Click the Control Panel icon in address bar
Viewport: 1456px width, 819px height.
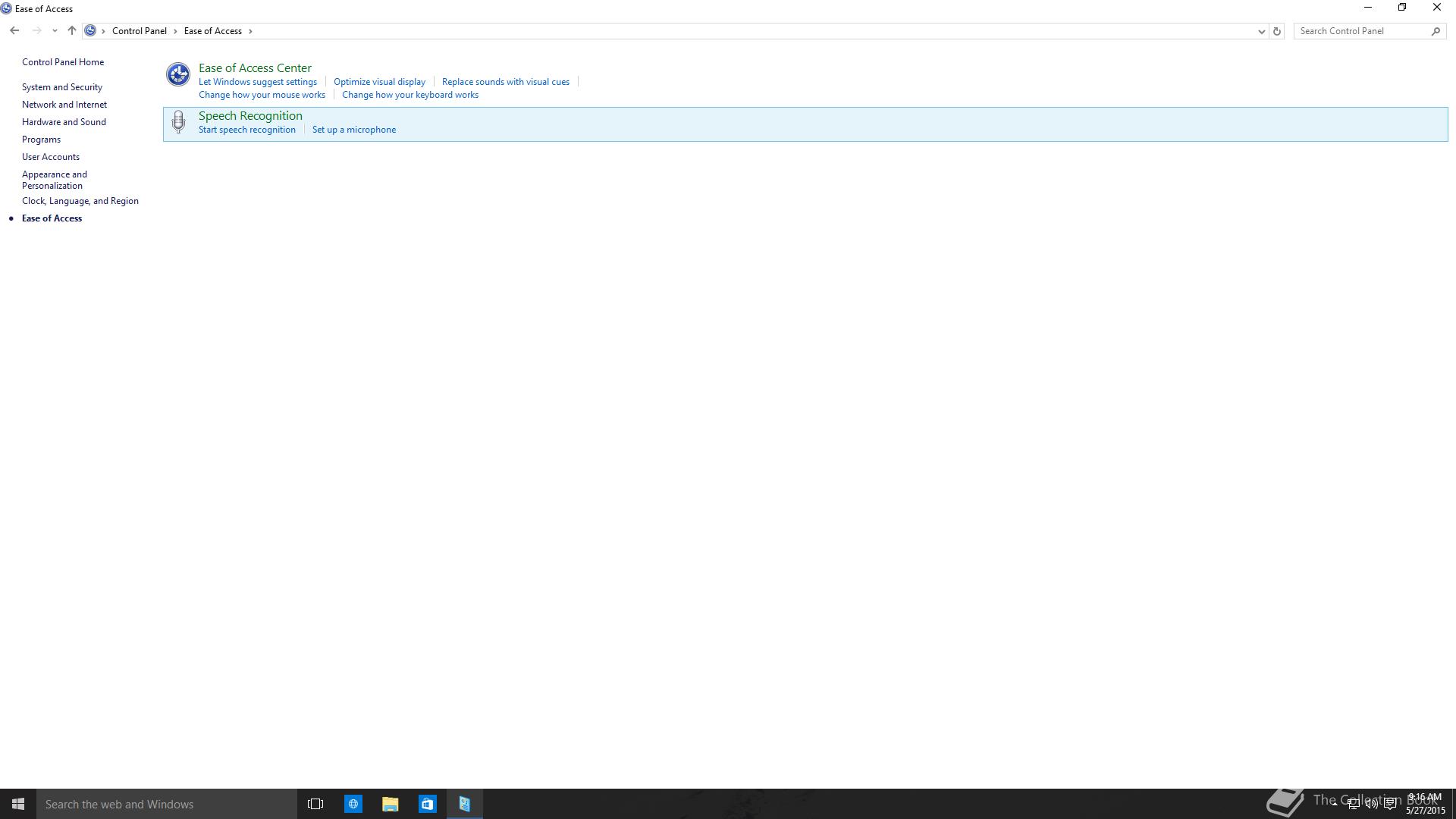pyautogui.click(x=90, y=31)
